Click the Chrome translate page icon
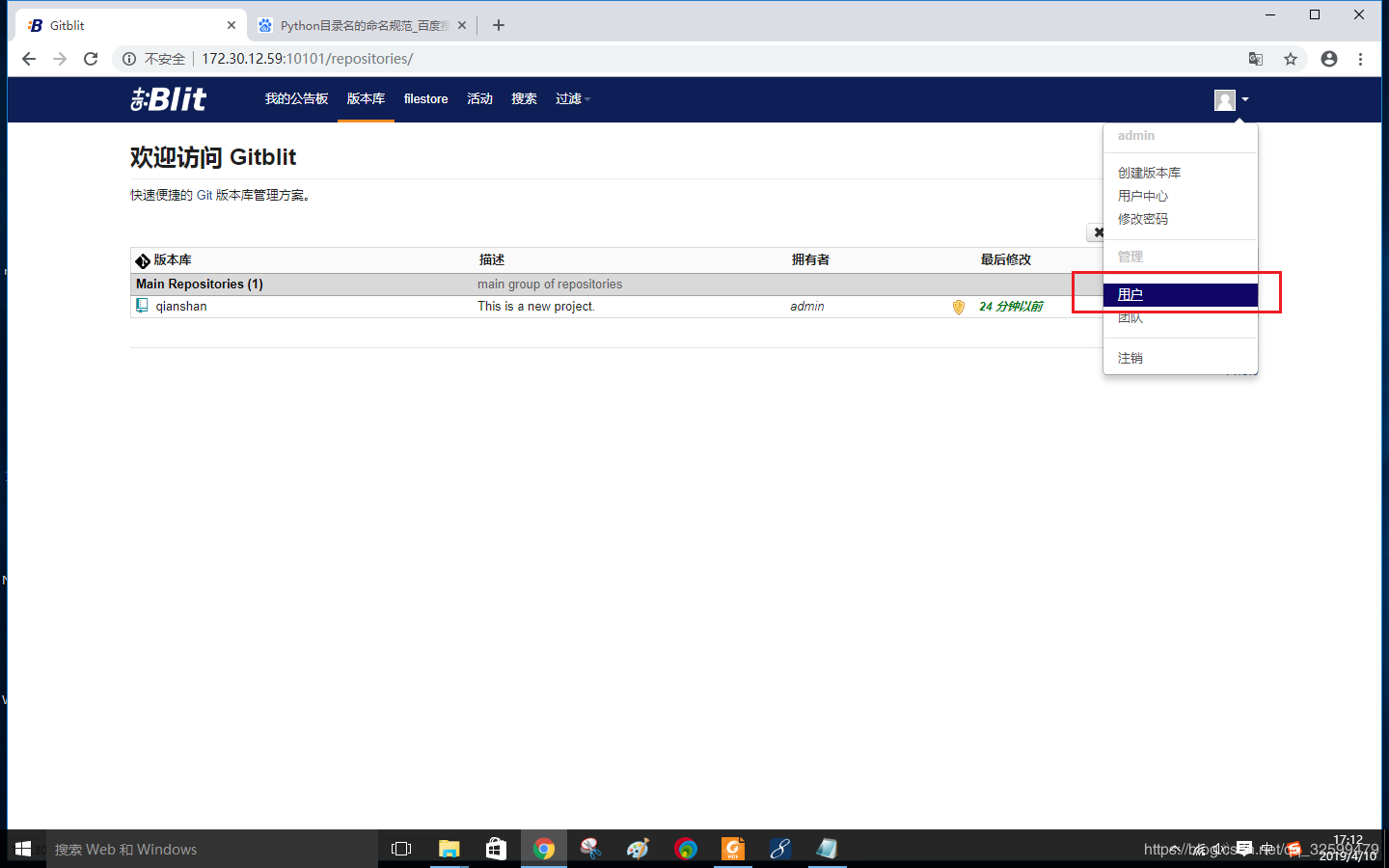This screenshot has width=1389, height=868. pyautogui.click(x=1256, y=59)
